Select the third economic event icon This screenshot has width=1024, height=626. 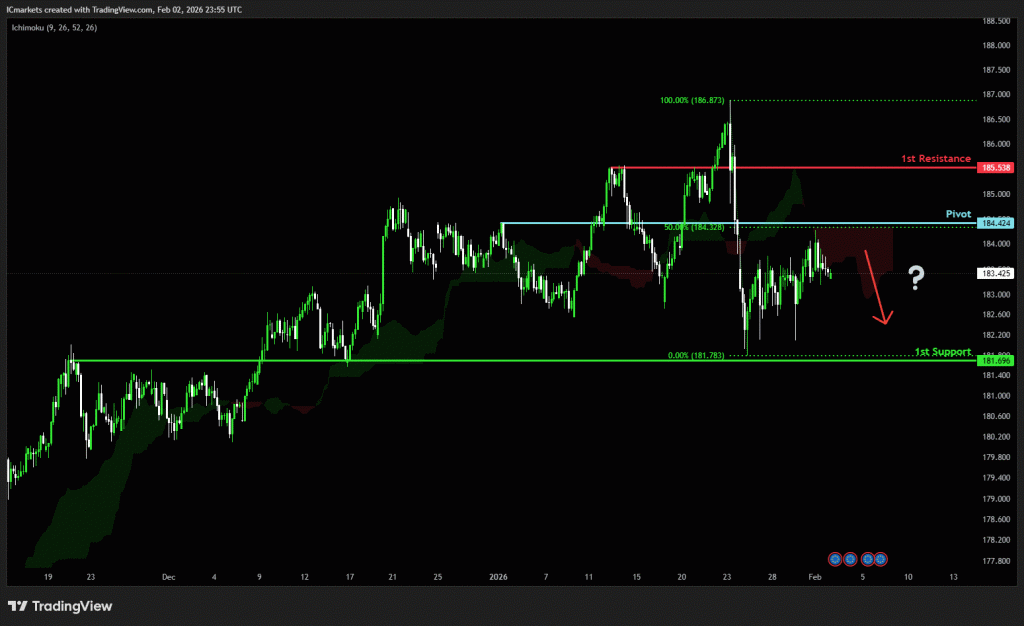click(x=868, y=558)
